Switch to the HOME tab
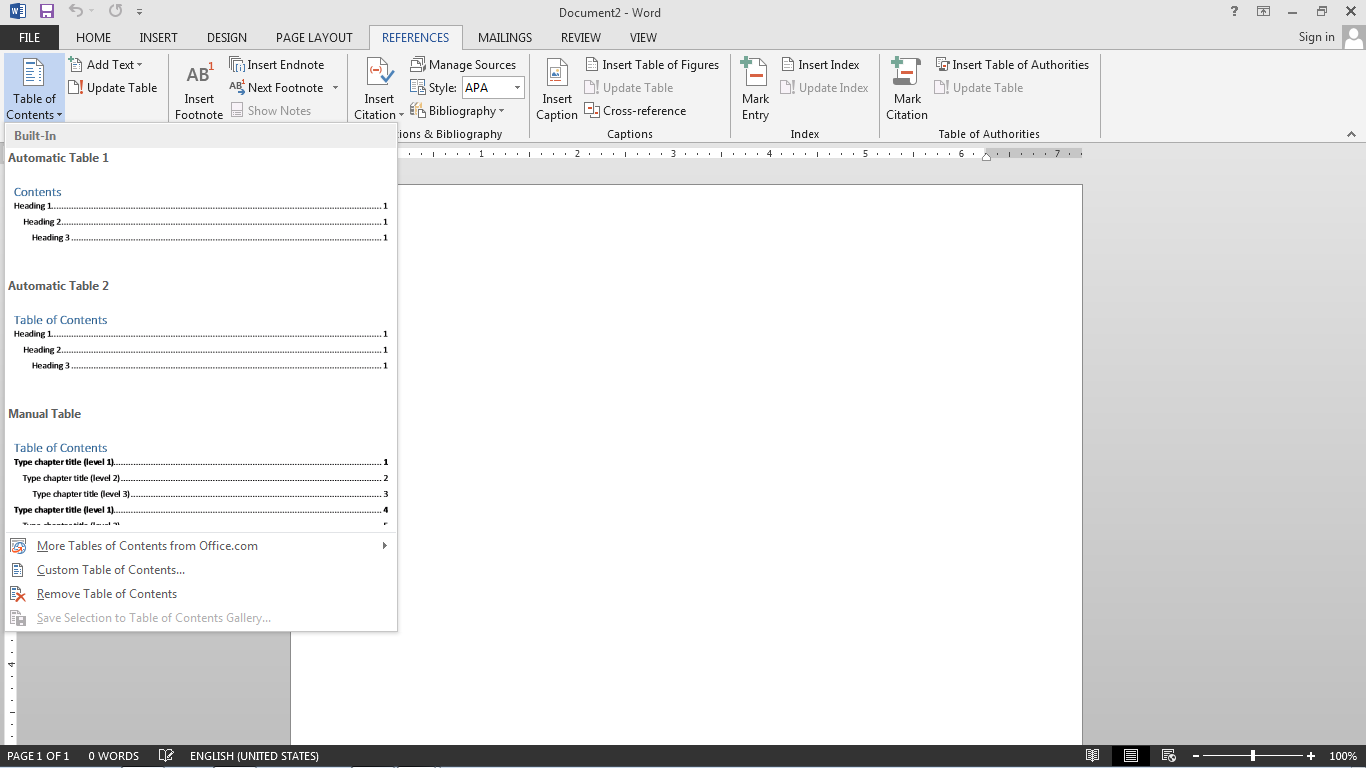The height and width of the screenshot is (768, 1366). coord(93,37)
